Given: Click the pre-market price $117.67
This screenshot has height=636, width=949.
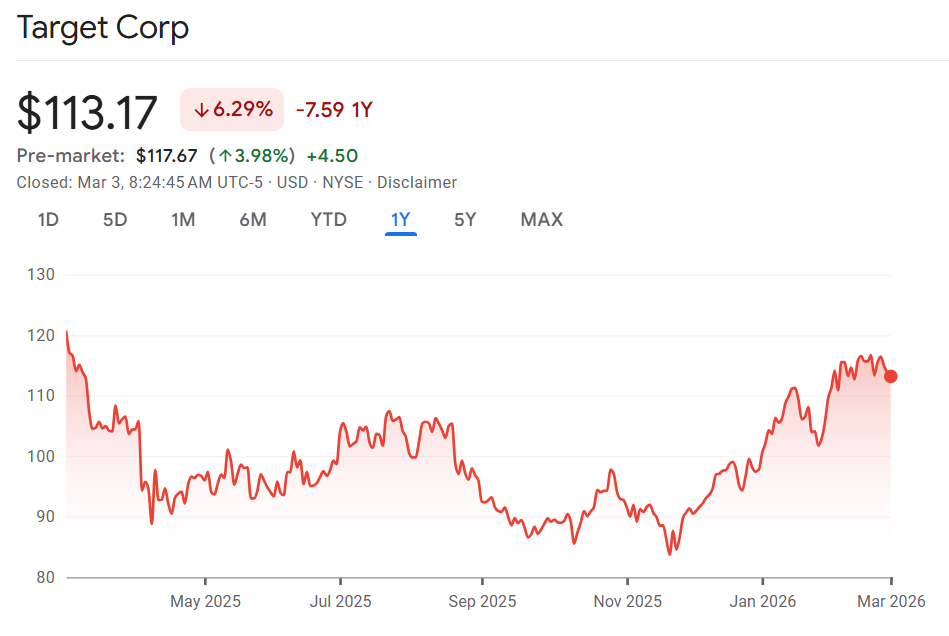Looking at the screenshot, I should 167,155.
